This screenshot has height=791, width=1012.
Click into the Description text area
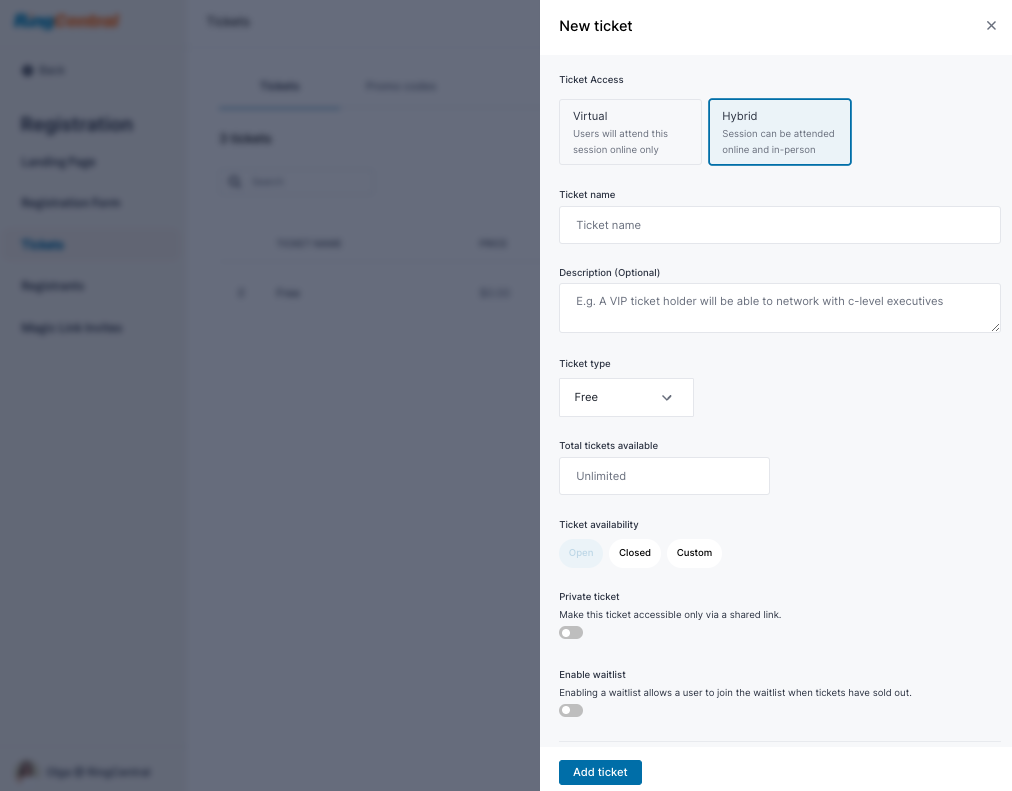click(780, 308)
